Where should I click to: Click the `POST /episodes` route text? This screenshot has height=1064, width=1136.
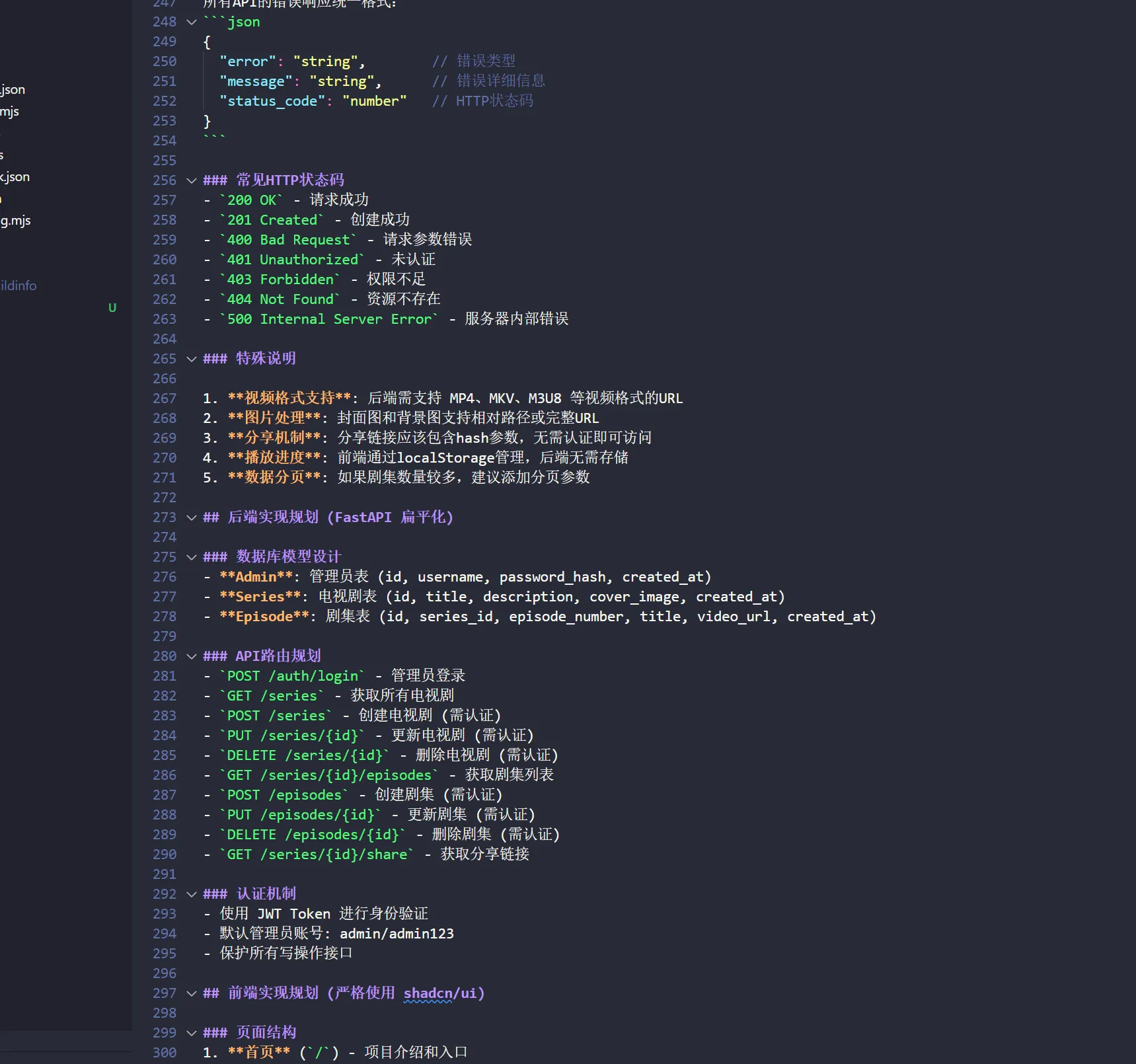click(284, 795)
